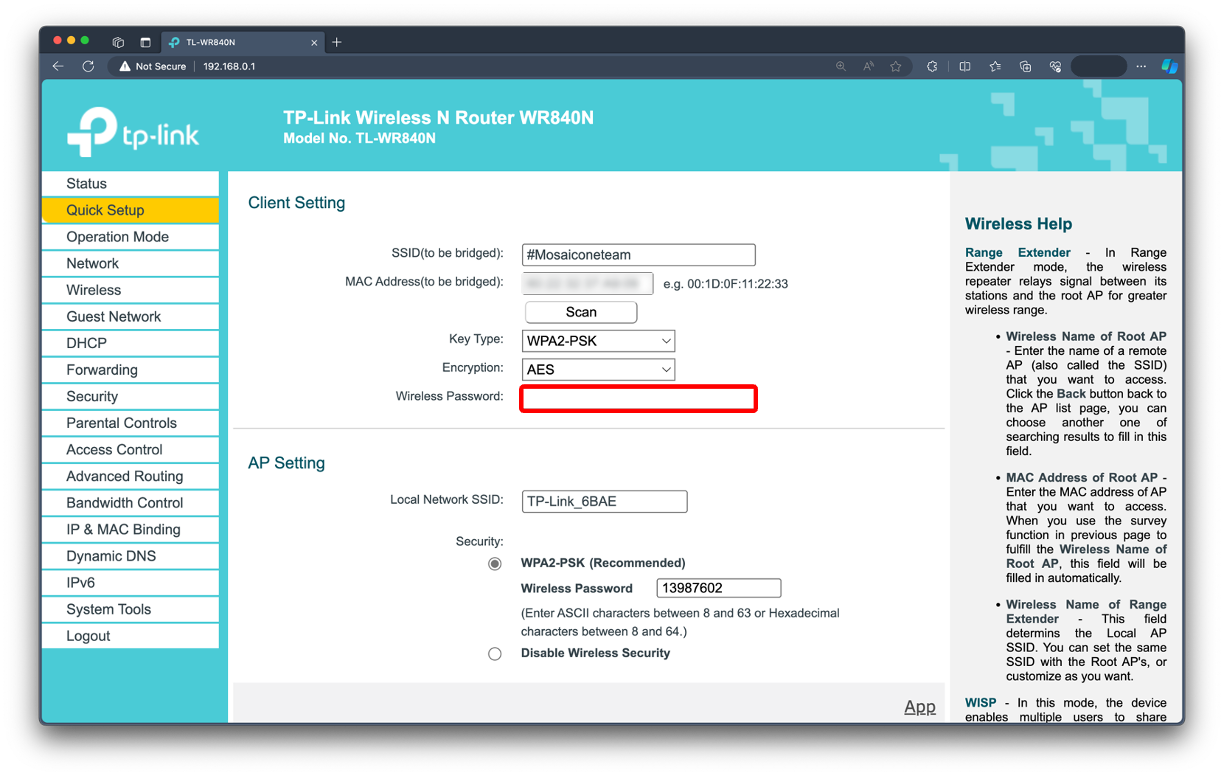Click the browser back arrow
1224x776 pixels.
click(x=58, y=66)
